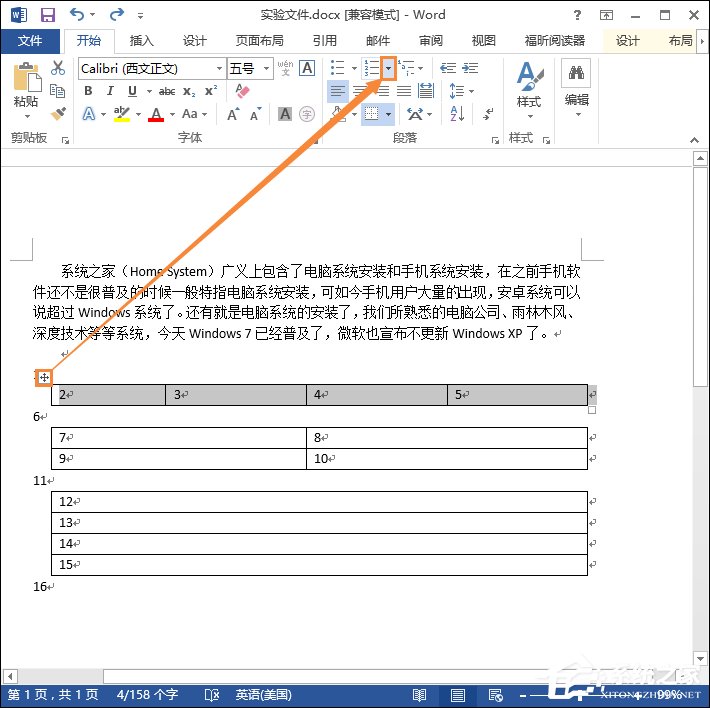Toggle Italic formatting
This screenshot has width=710, height=708.
click(108, 91)
